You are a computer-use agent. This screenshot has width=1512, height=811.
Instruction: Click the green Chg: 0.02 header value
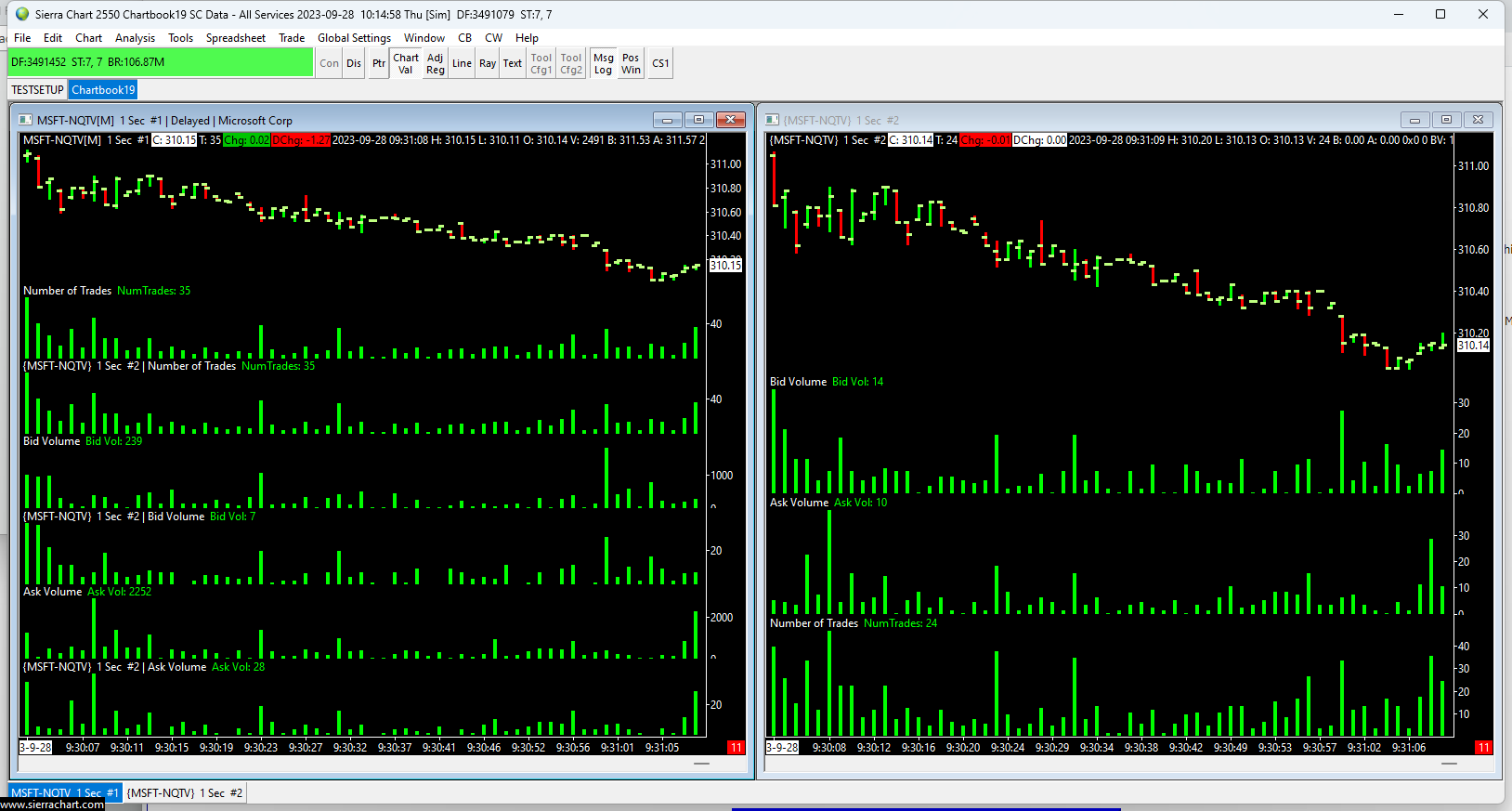[x=246, y=140]
